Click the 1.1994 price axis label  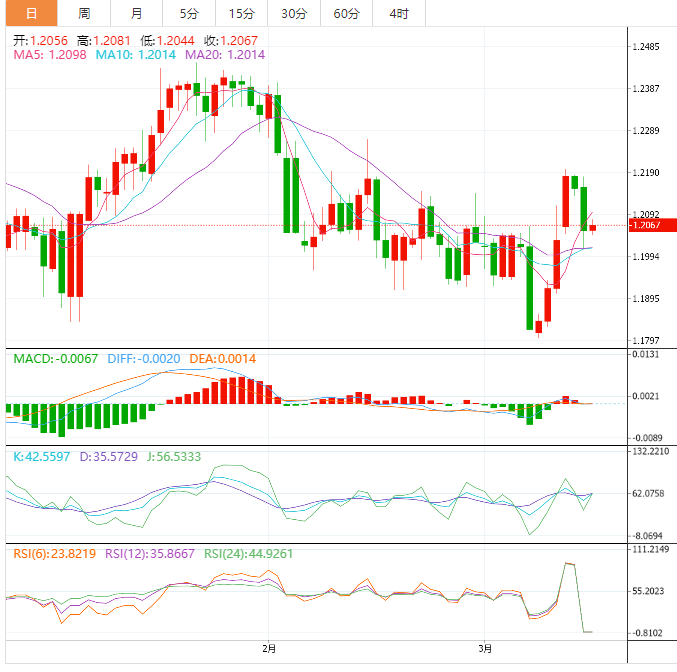pyautogui.click(x=646, y=257)
